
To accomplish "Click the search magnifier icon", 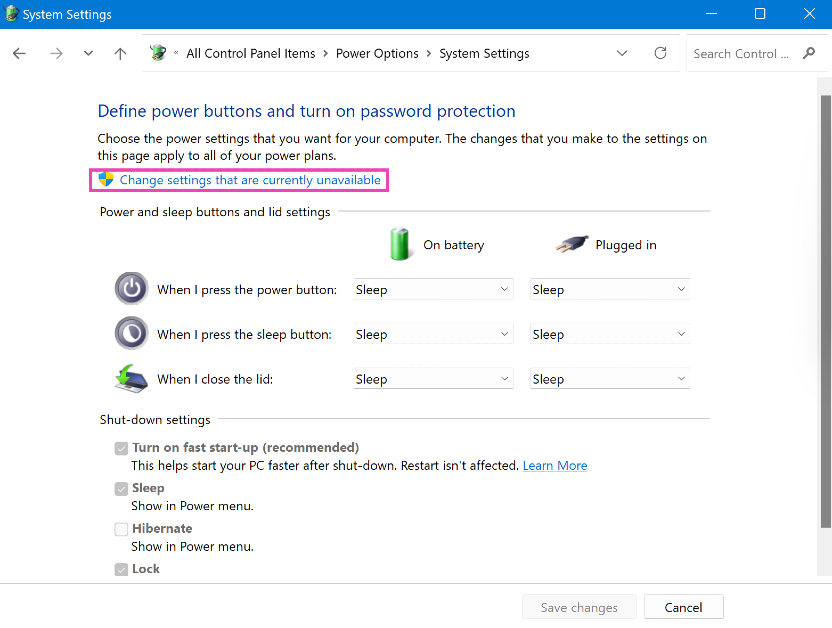I will pos(808,54).
